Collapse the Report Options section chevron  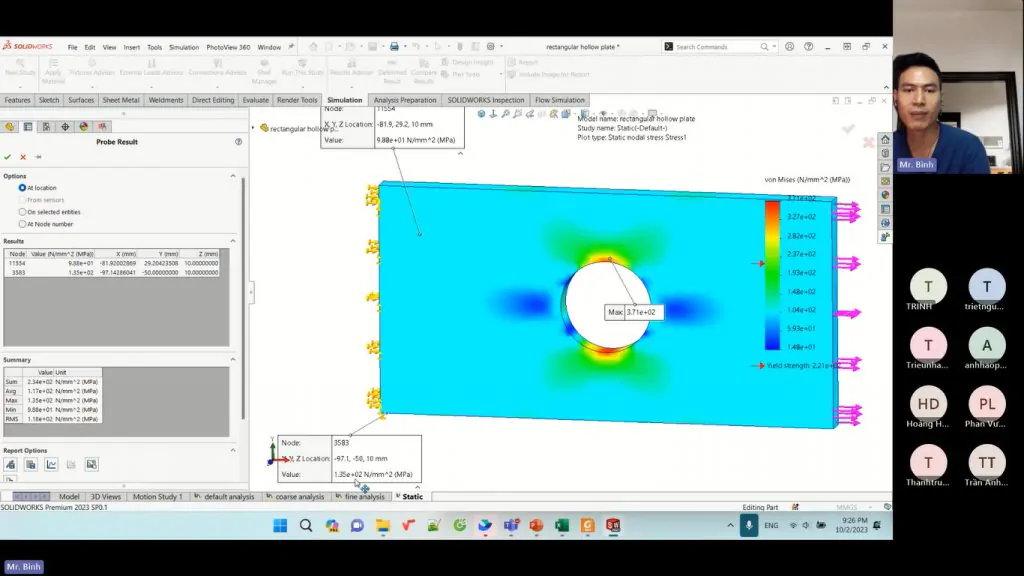233,451
